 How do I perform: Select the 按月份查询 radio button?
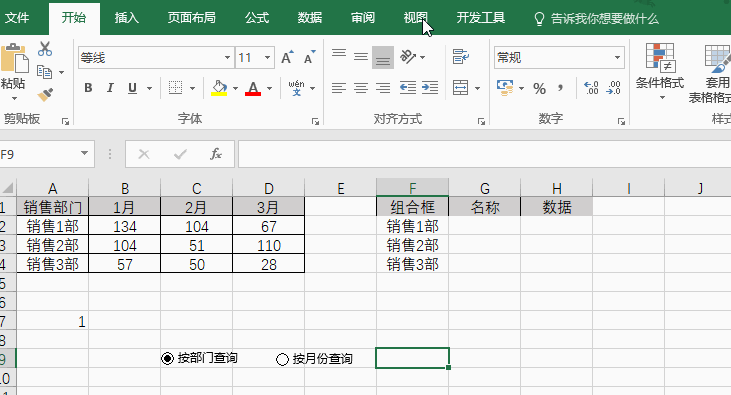tap(282, 359)
